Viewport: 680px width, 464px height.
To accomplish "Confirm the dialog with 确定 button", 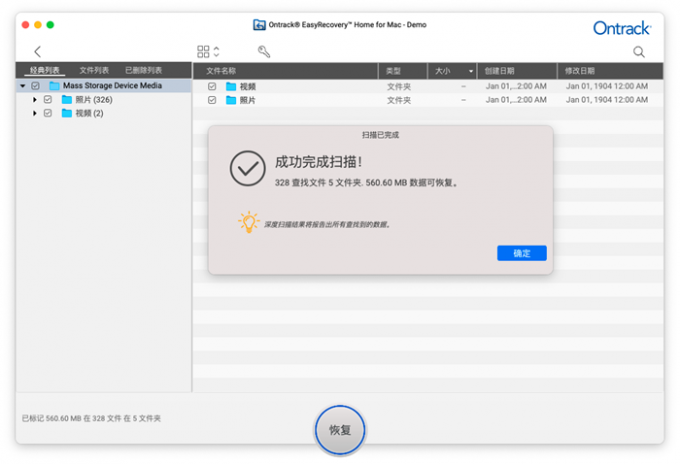I will [522, 253].
